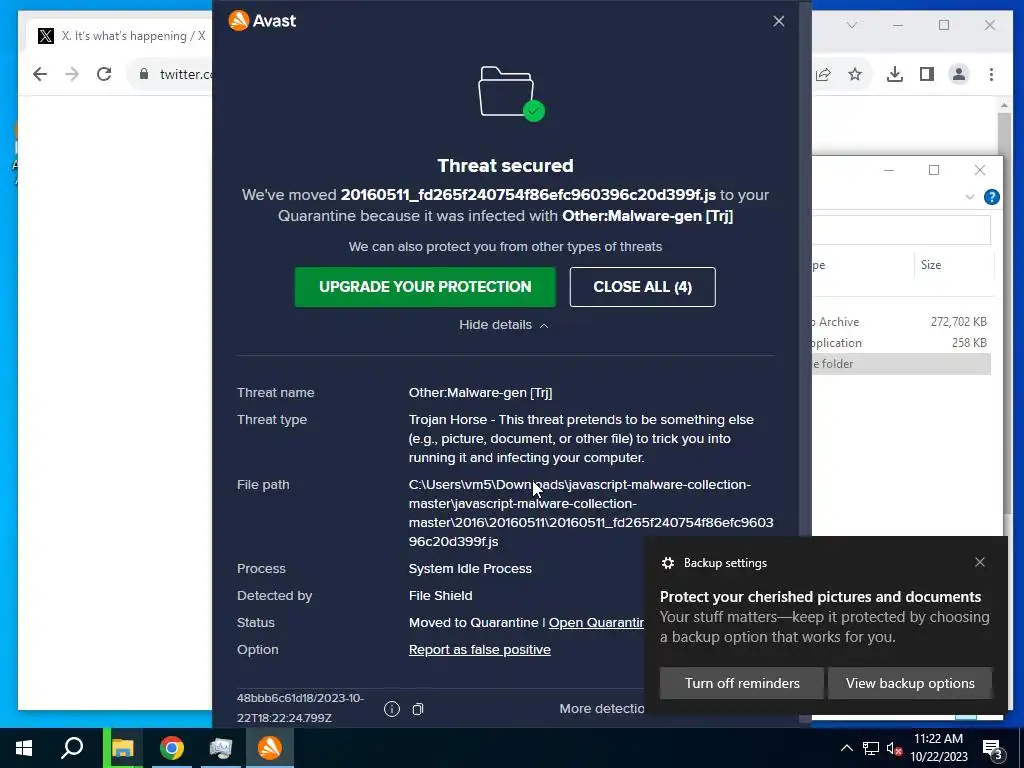Viewport: 1024px width, 768px height.
Task: Click the address bar padlock icon
Action: 144,74
